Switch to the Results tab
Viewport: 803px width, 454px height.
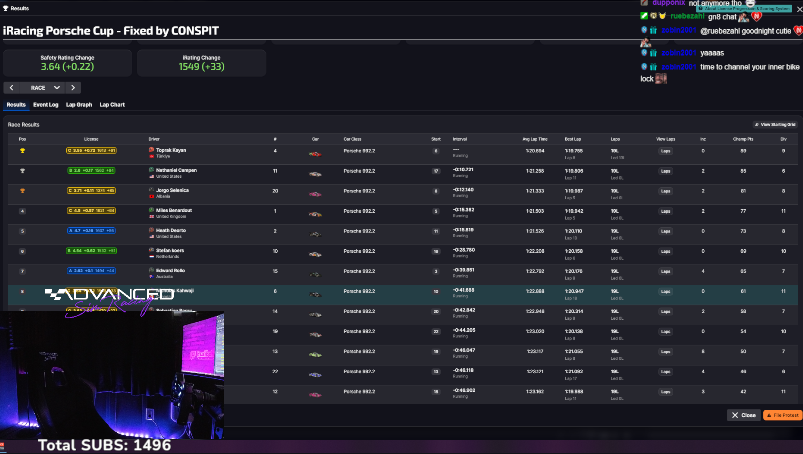(16, 104)
